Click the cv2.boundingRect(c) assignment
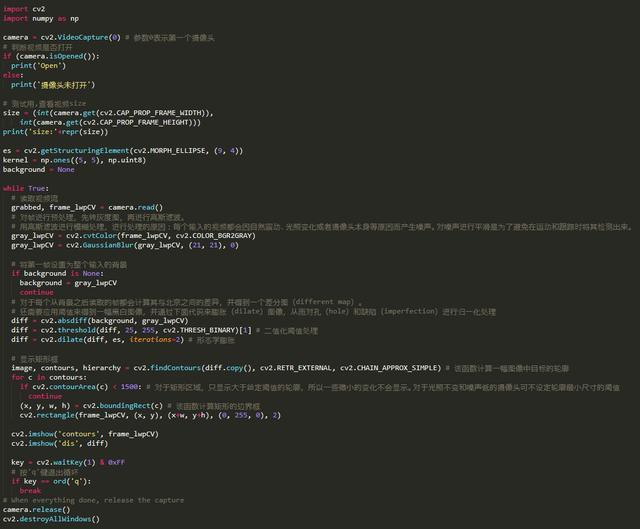Image resolution: width=640 pixels, height=529 pixels. click(91, 406)
